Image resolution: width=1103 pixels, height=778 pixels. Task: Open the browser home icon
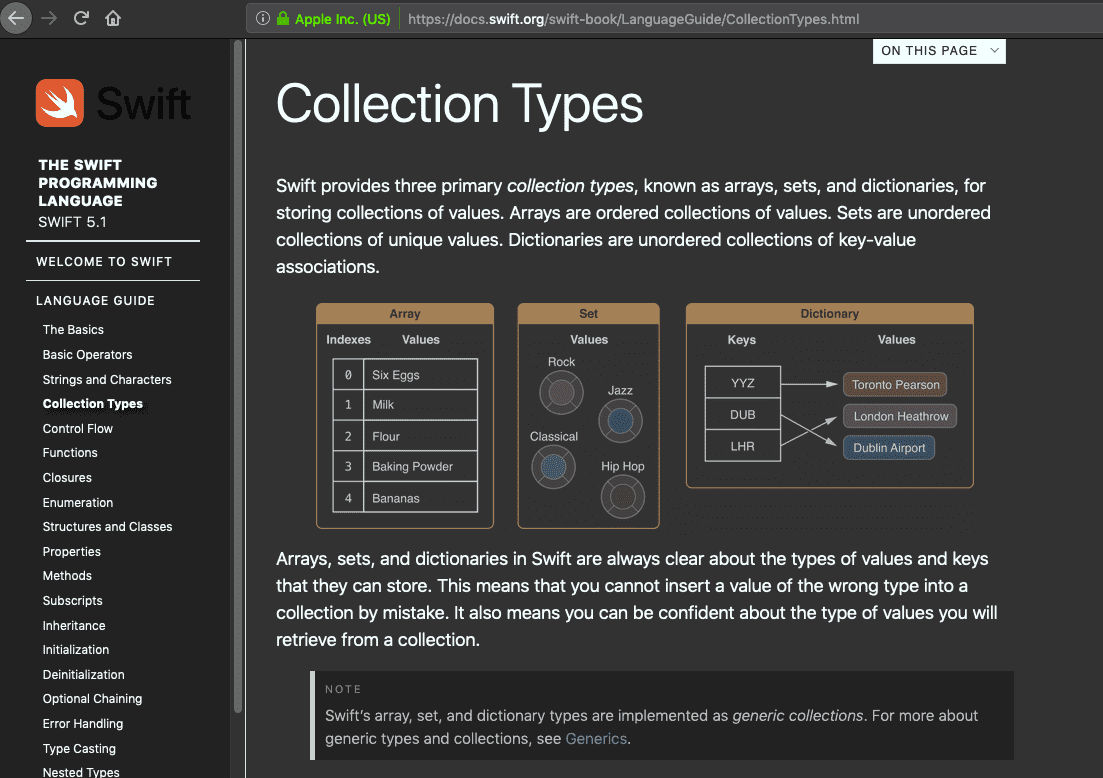113,18
